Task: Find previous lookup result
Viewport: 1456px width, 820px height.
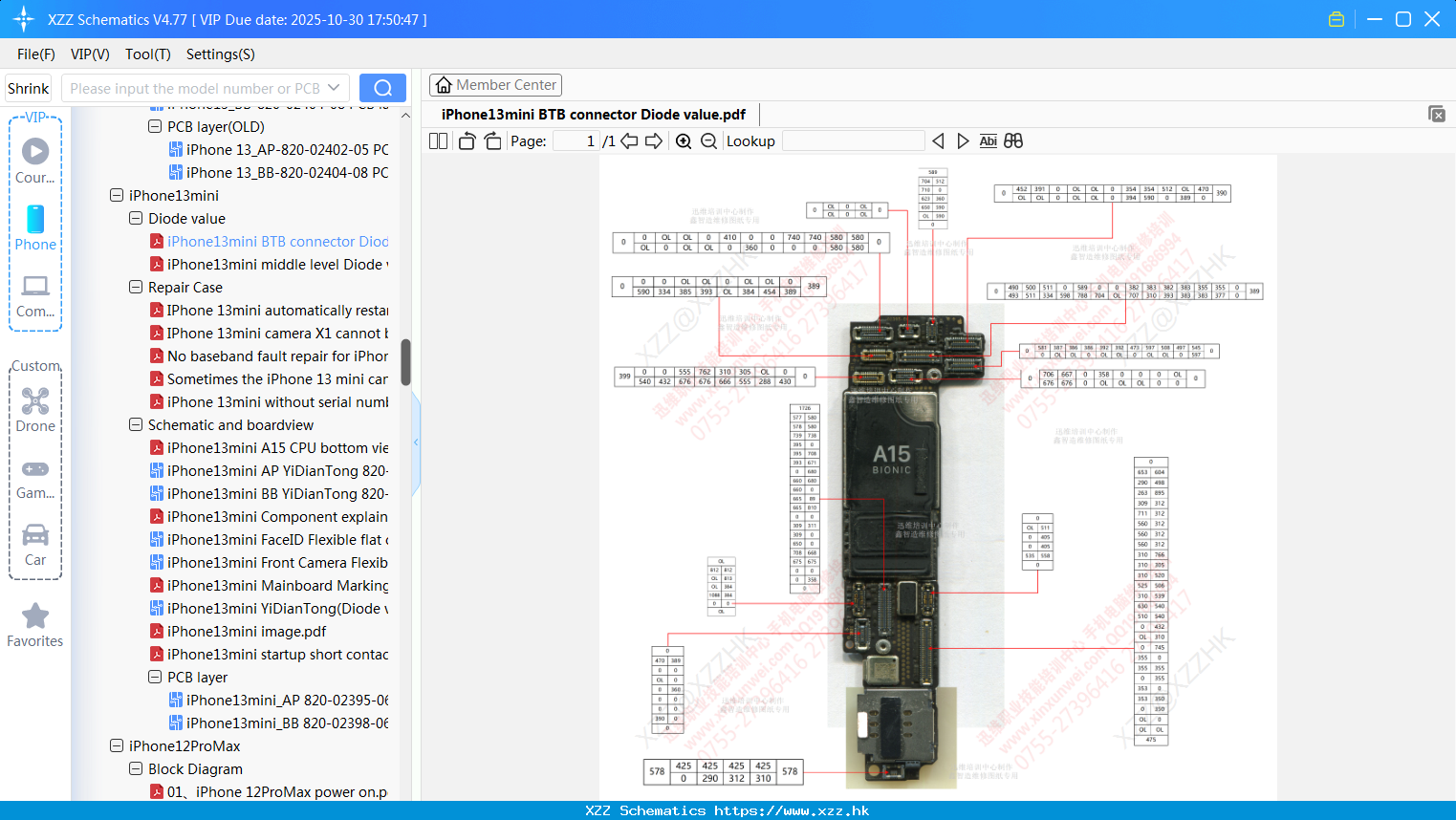Action: coord(938,140)
